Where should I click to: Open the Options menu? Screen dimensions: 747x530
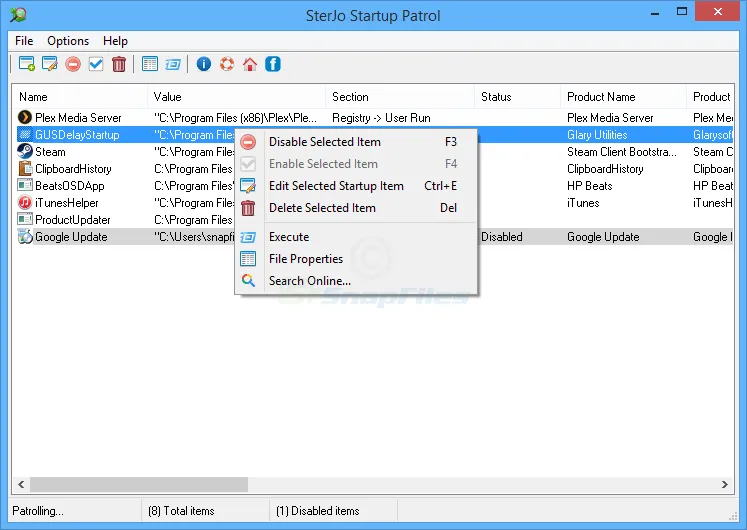(68, 41)
